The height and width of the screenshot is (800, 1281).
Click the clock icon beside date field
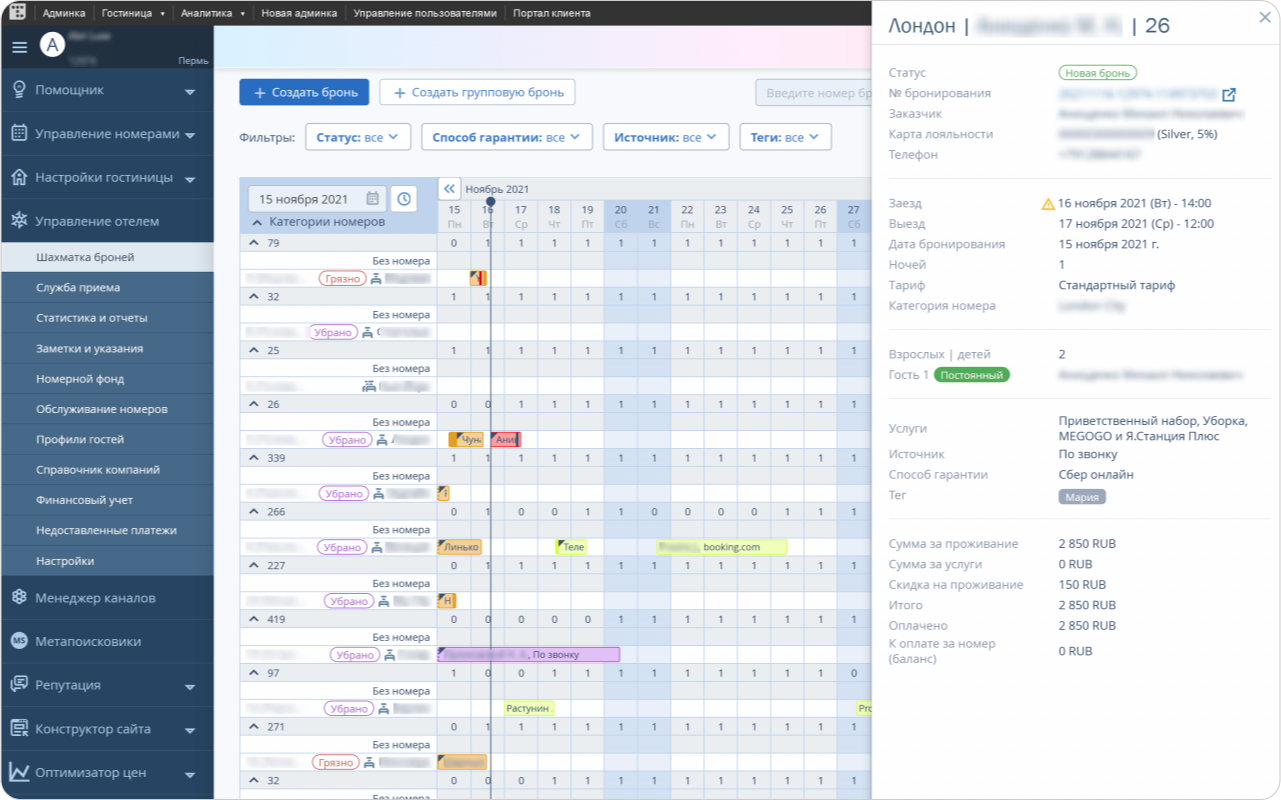403,199
